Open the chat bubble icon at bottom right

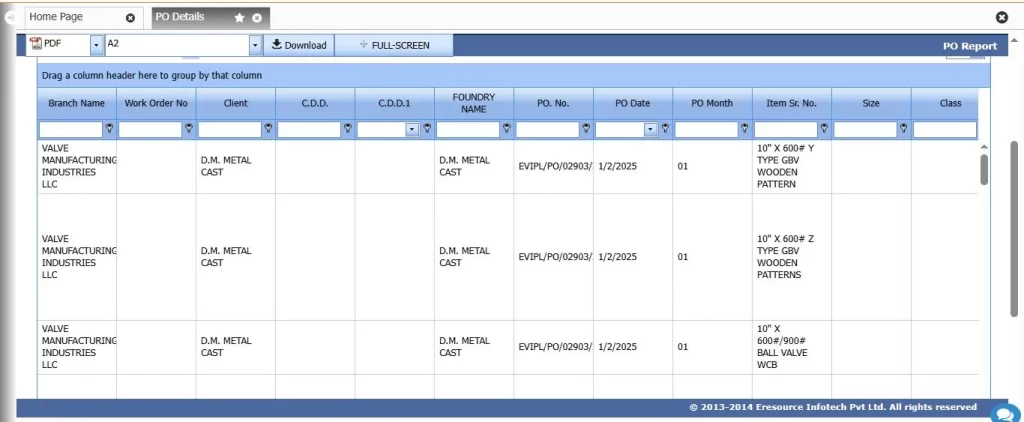coord(1003,412)
